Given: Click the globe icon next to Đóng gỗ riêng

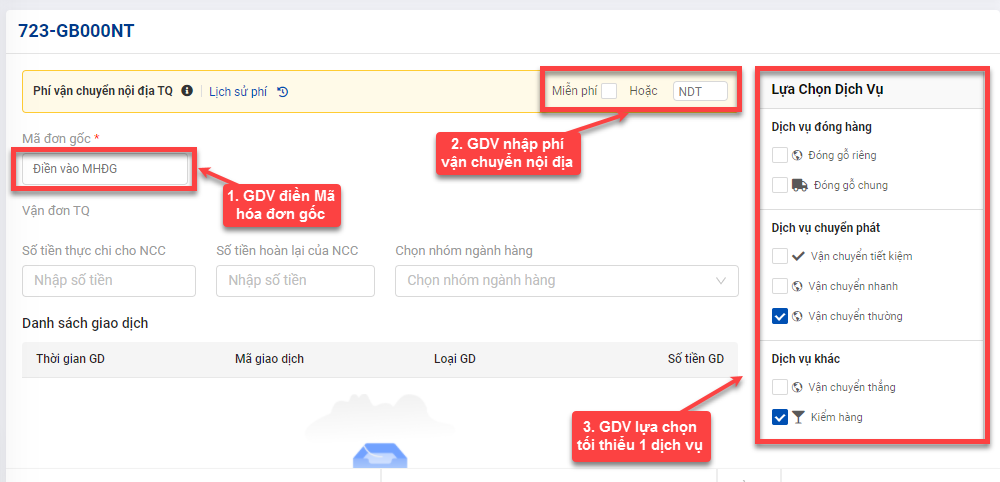Looking at the screenshot, I should click(797, 155).
